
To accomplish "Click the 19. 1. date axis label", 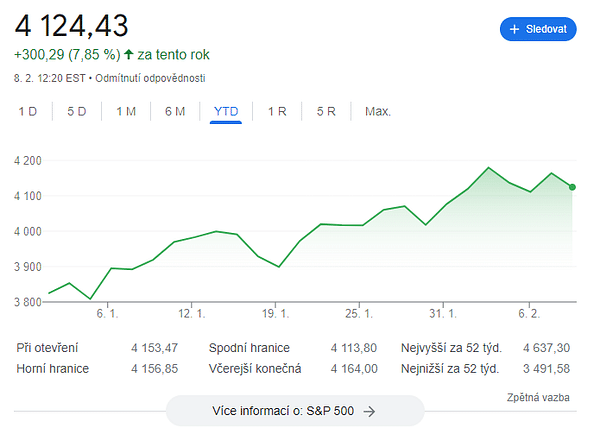I will click(276, 314).
